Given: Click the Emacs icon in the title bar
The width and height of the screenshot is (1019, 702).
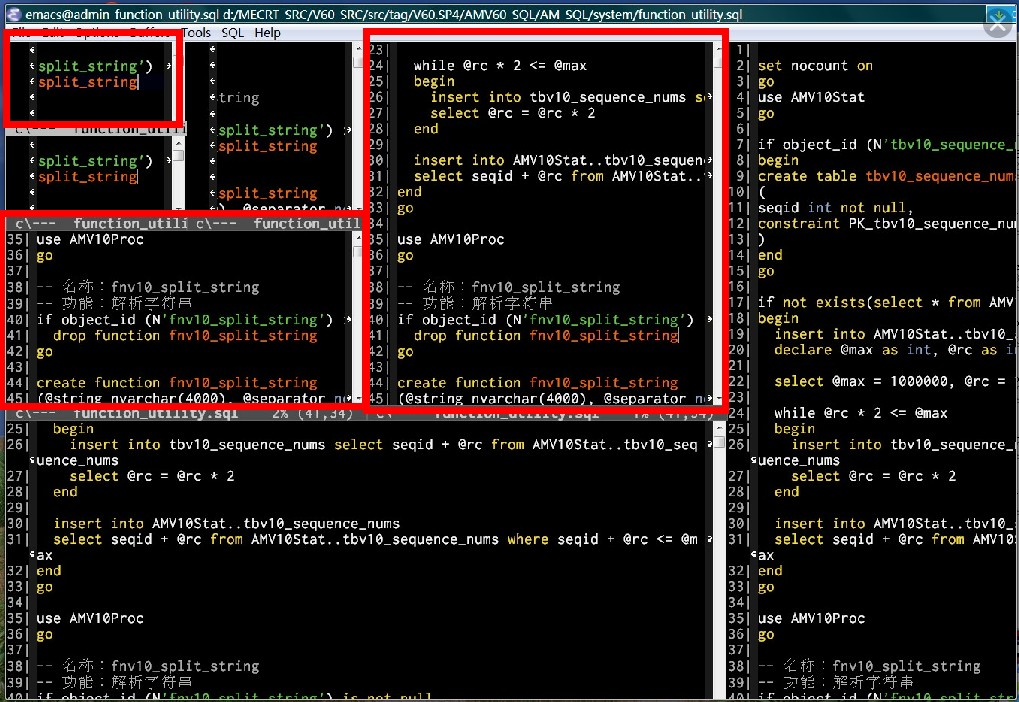Looking at the screenshot, I should click(10, 13).
